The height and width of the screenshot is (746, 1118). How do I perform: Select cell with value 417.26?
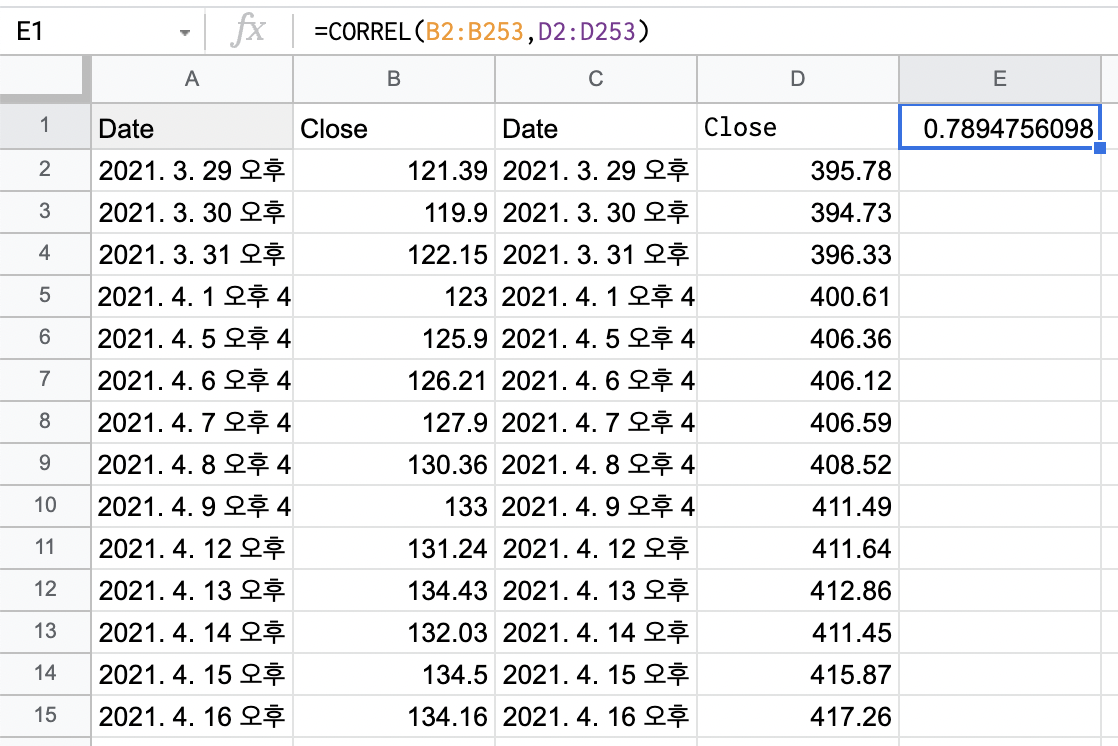tap(797, 717)
